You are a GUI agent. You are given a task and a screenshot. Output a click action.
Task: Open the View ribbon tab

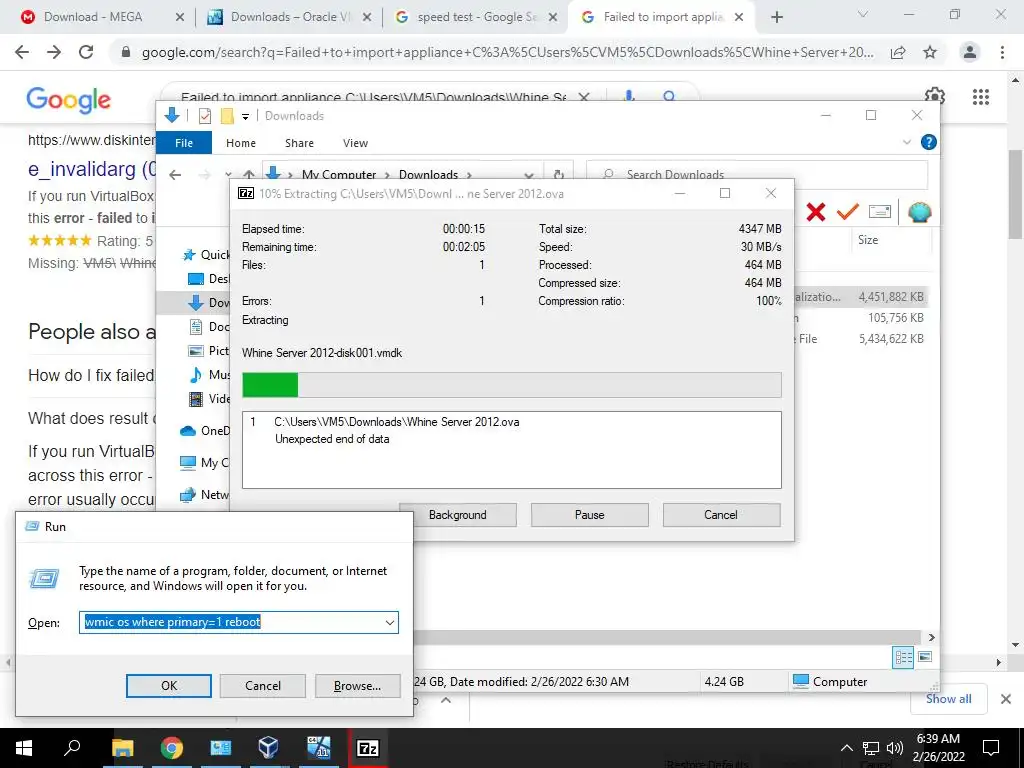355,142
